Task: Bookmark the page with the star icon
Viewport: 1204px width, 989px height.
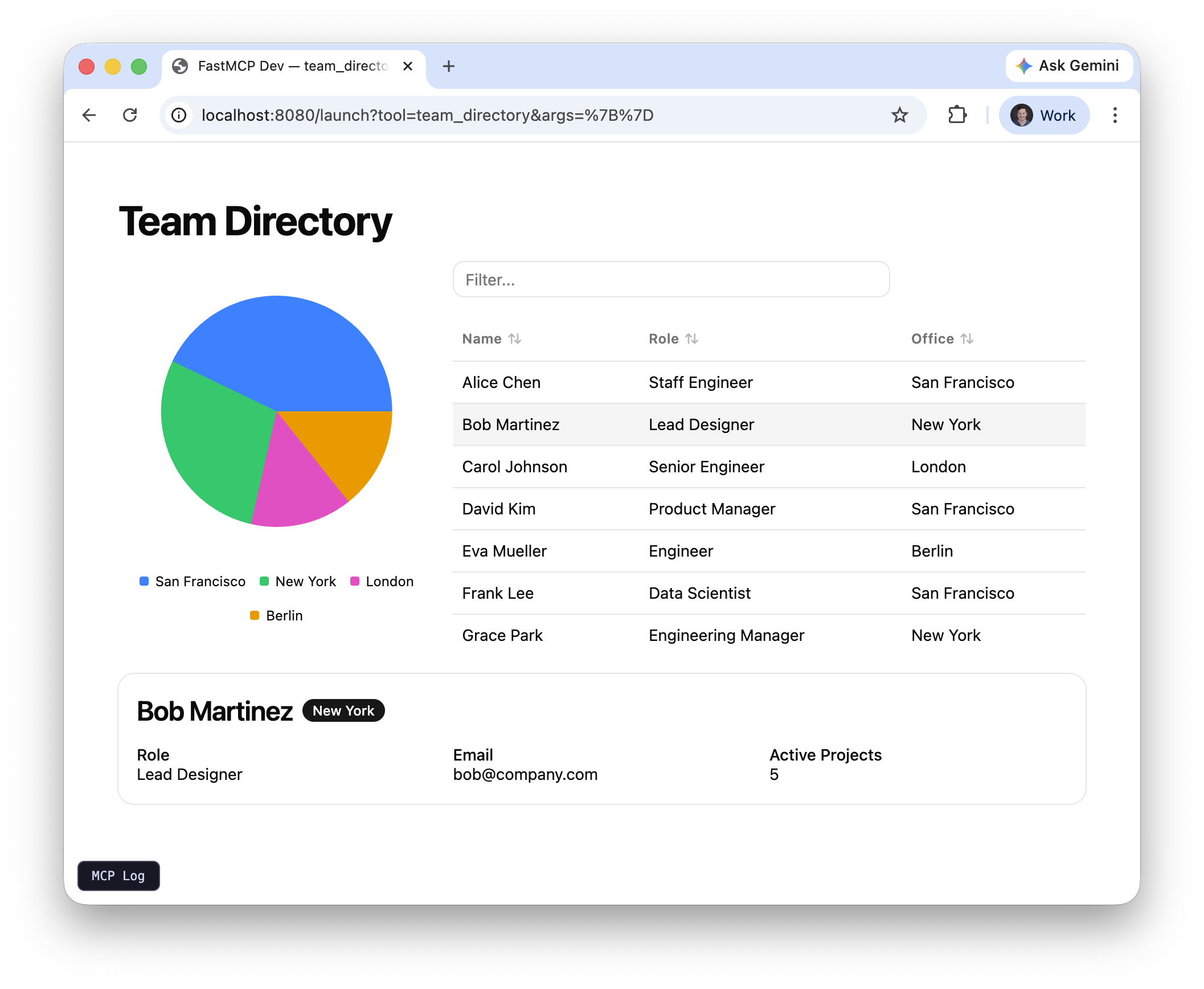Action: (x=900, y=115)
